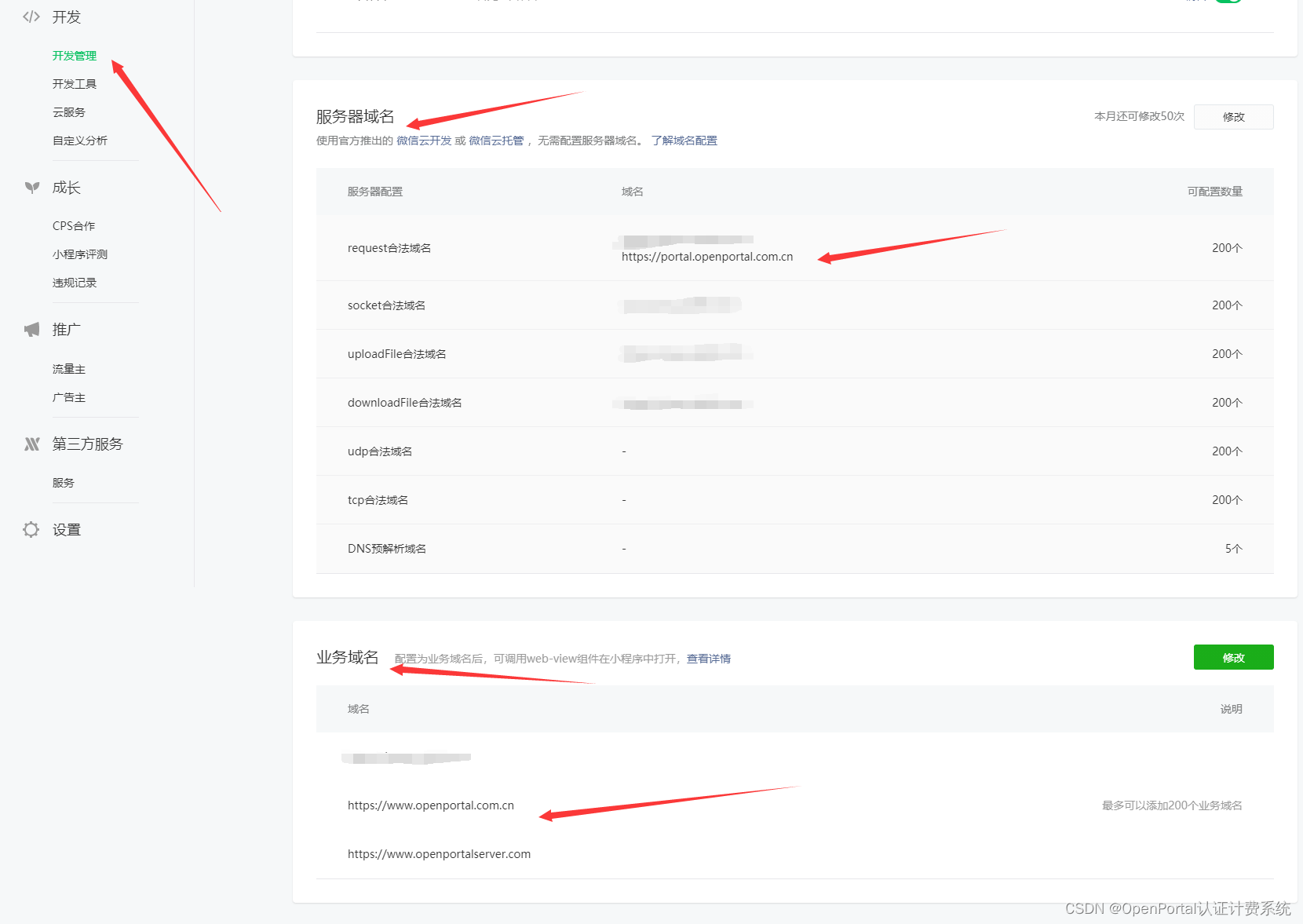Screen dimensions: 1303x924
Task: Open the 微信云托管 link
Action: coord(496,141)
